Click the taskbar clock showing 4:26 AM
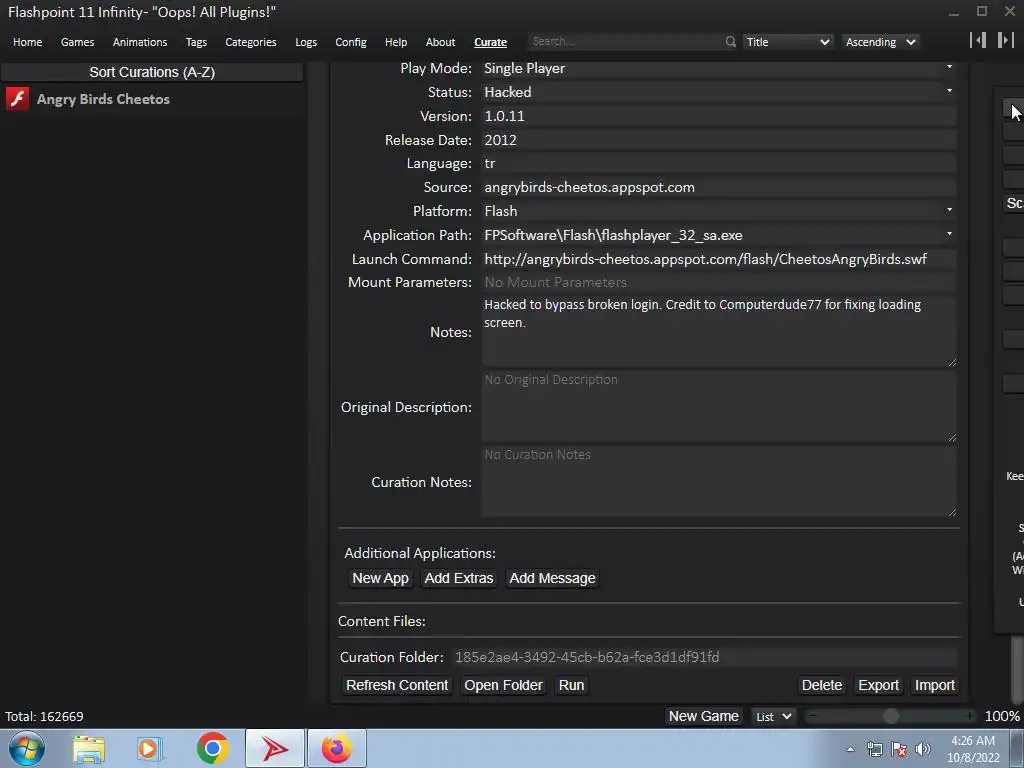The width and height of the screenshot is (1024, 768). click(x=973, y=749)
